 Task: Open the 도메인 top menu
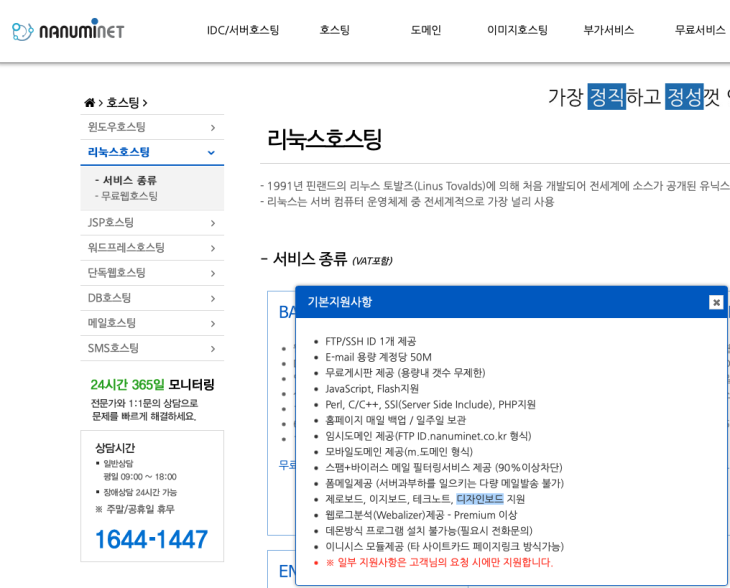click(426, 30)
